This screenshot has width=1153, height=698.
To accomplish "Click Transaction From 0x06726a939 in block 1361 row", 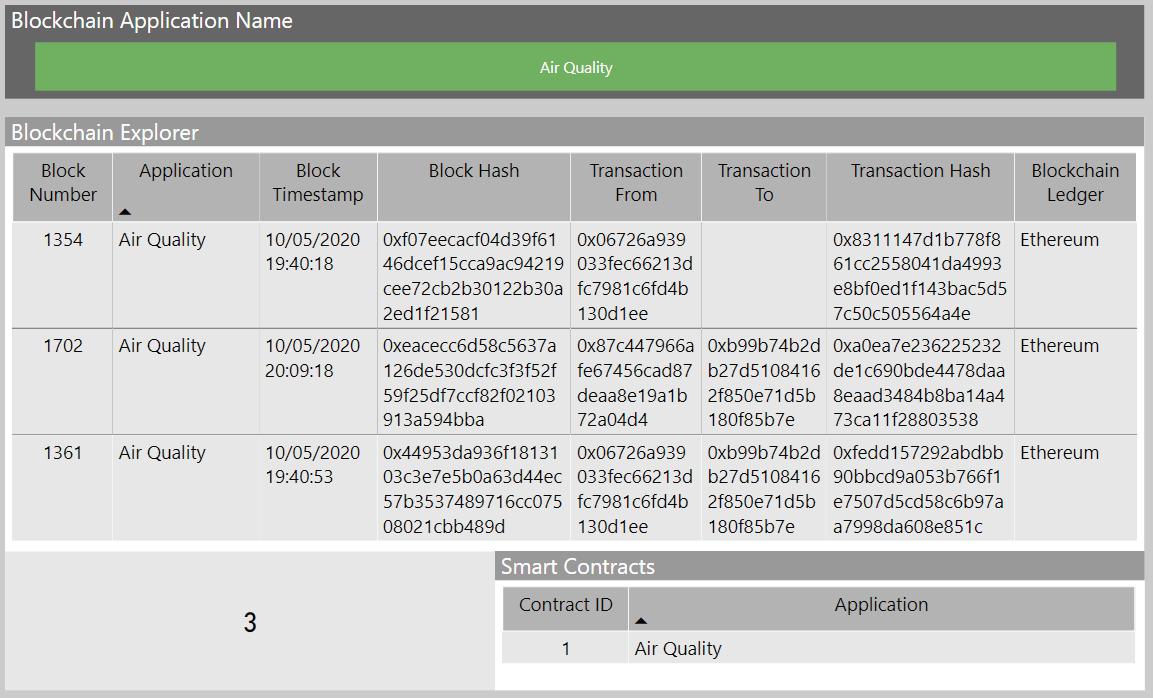I will 635,489.
